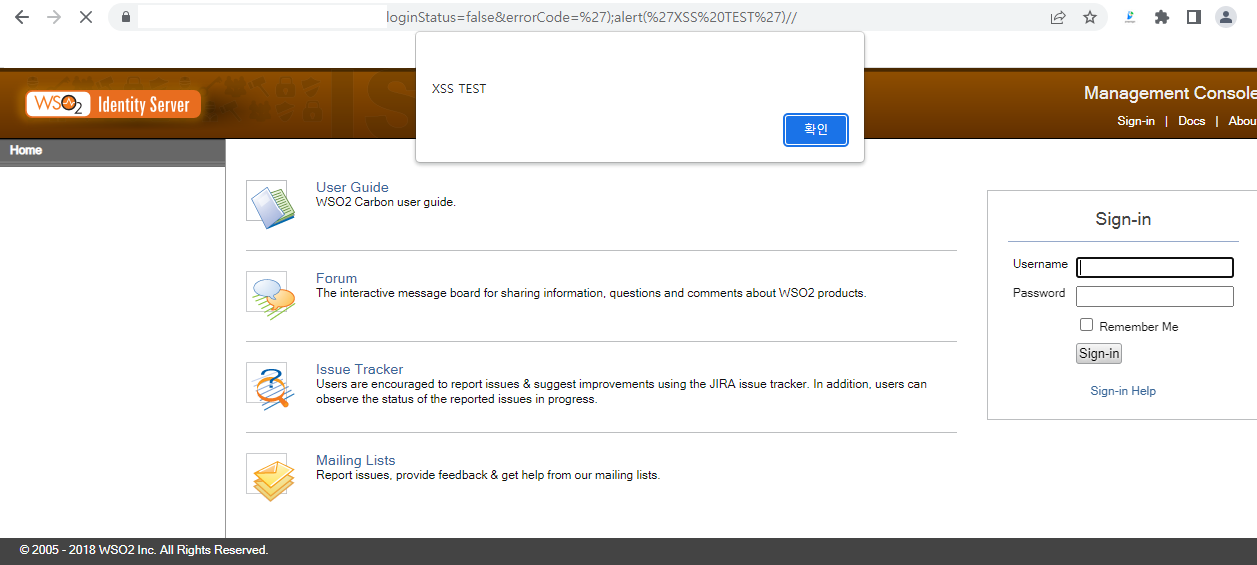The image size is (1257, 565).
Task: Click the Sign-in panel heading
Action: pyautogui.click(x=1123, y=219)
